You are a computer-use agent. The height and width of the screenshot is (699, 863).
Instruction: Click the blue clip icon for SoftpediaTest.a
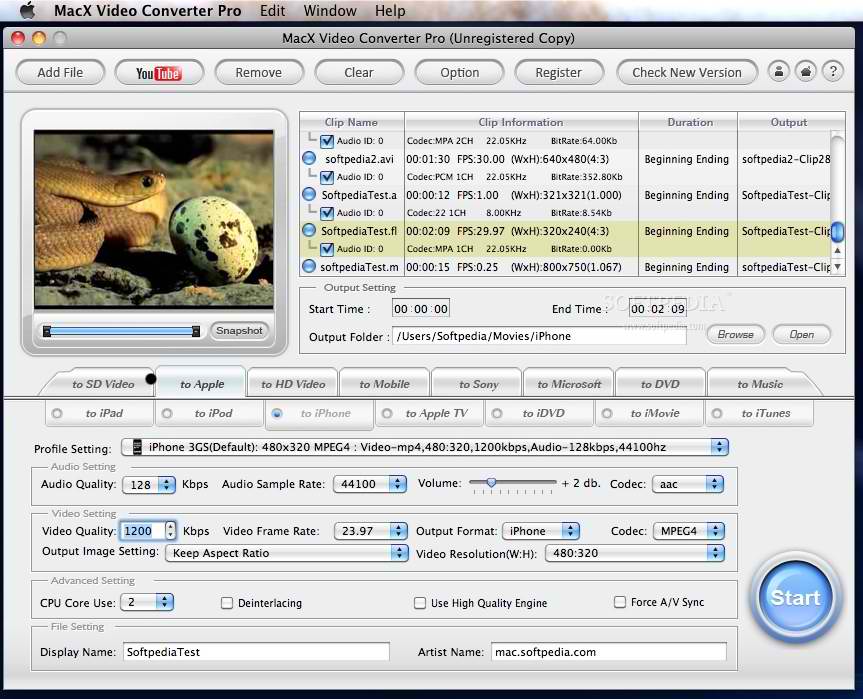(x=309, y=194)
